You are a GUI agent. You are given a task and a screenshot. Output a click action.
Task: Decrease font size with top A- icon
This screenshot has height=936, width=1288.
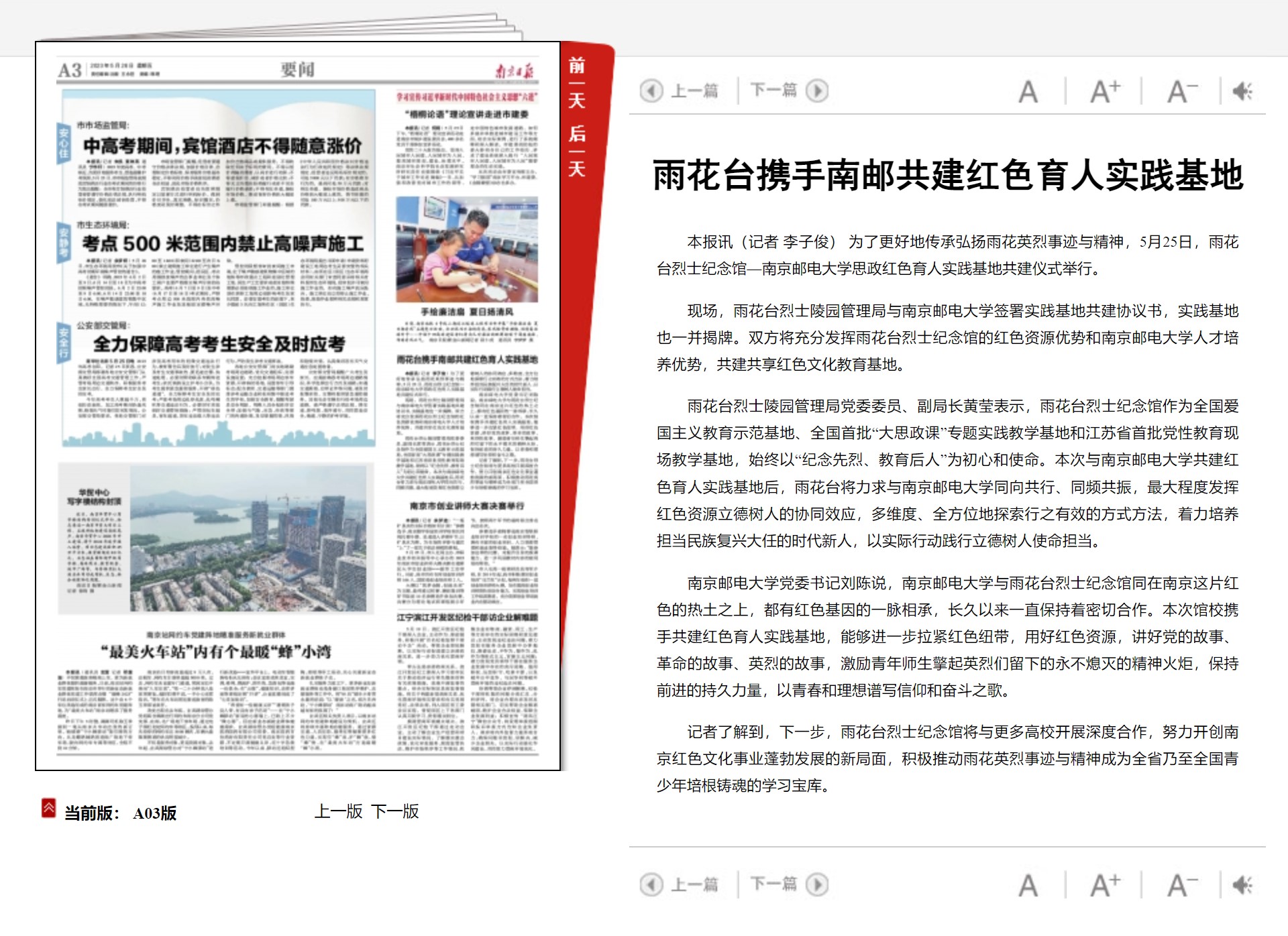tap(1181, 91)
